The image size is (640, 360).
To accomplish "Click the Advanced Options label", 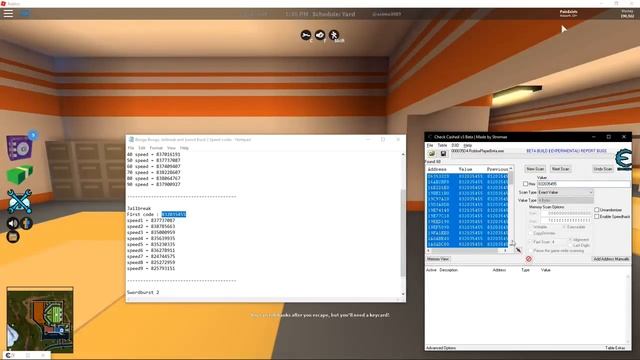I will [x=441, y=348].
